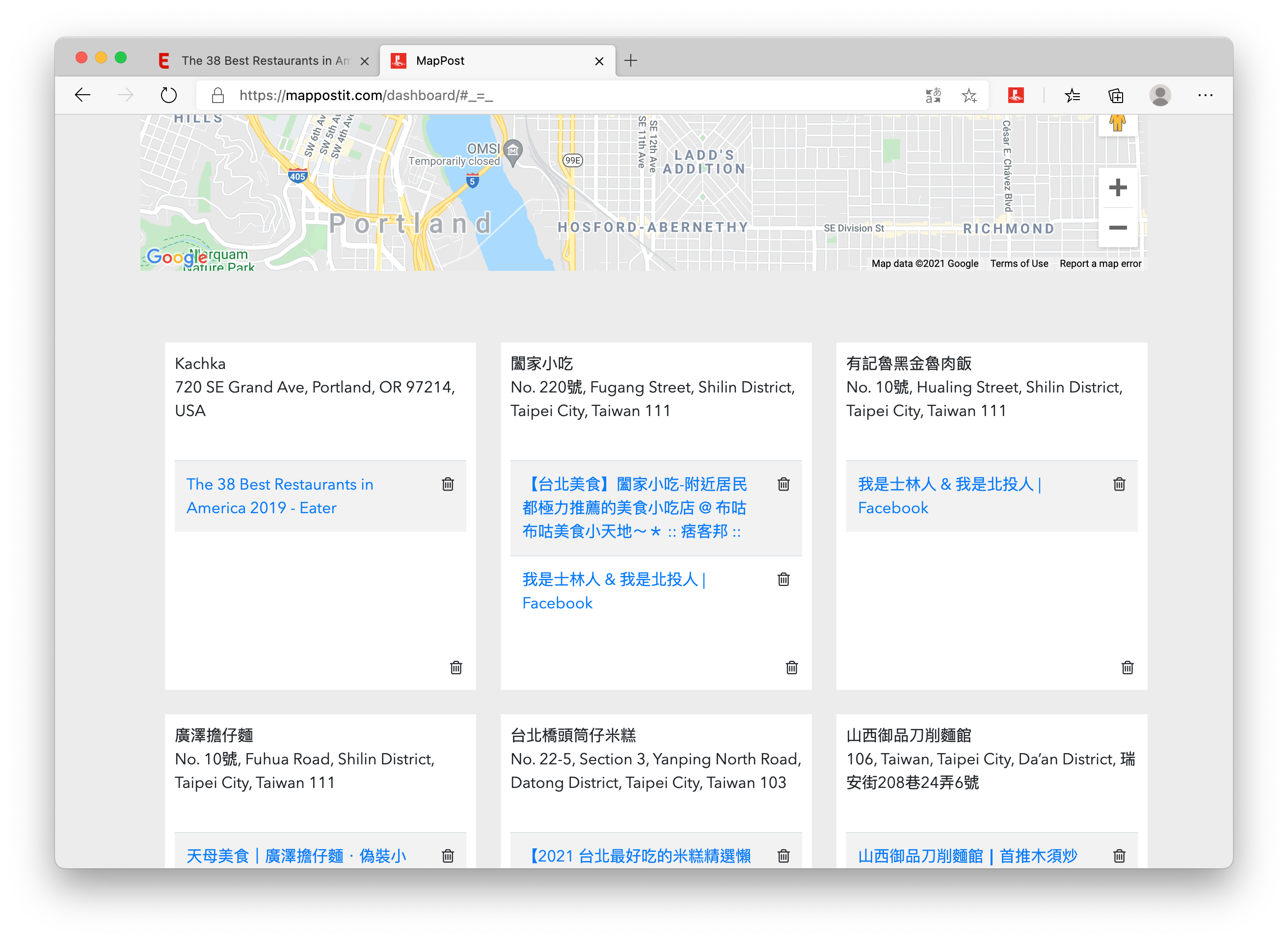
Task: Click the 廣澤擔仔麵 place title
Action: coord(214,735)
